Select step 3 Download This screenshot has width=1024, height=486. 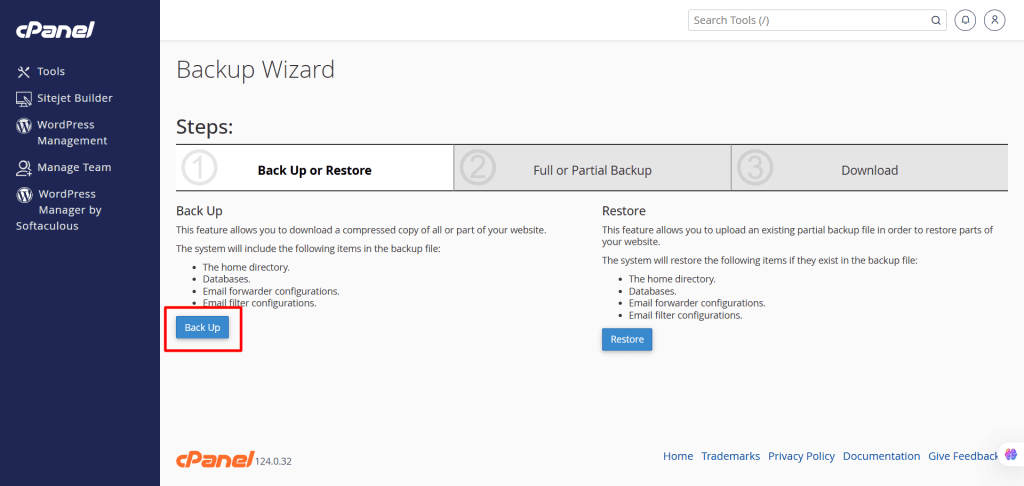870,168
